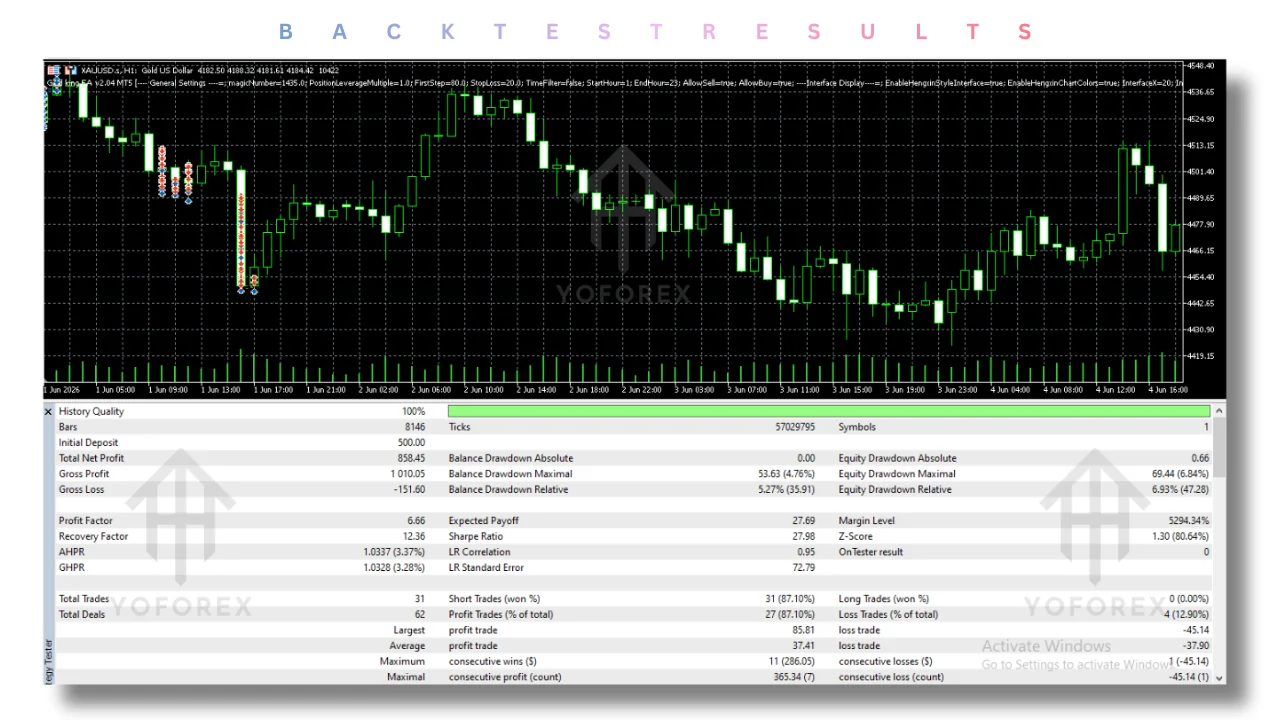The height and width of the screenshot is (720, 1280).
Task: Click the Balance Drawdown Maximal value 53.63 (4.76%)
Action: pyautogui.click(x=787, y=474)
